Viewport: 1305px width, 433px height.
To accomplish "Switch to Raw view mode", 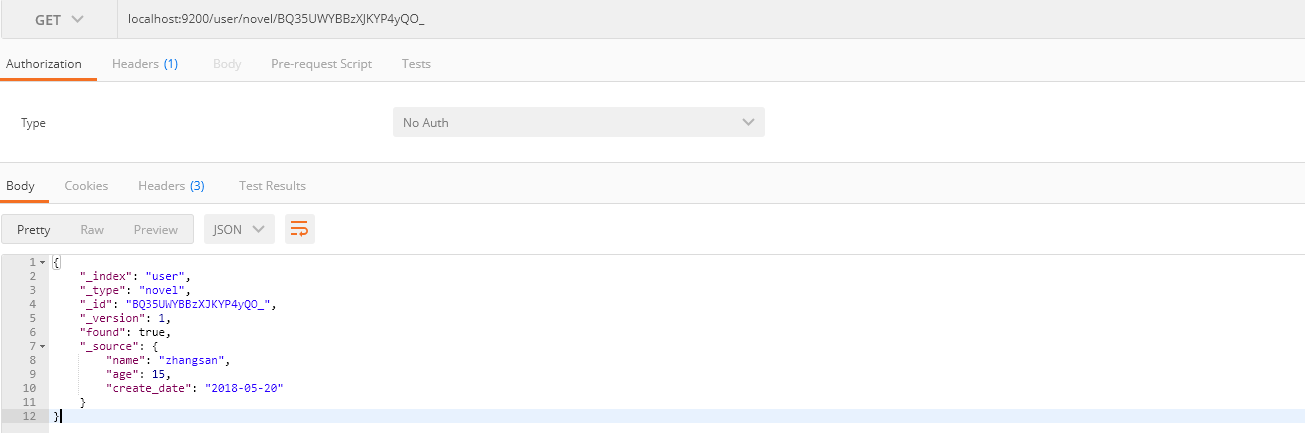I will pyautogui.click(x=92, y=229).
